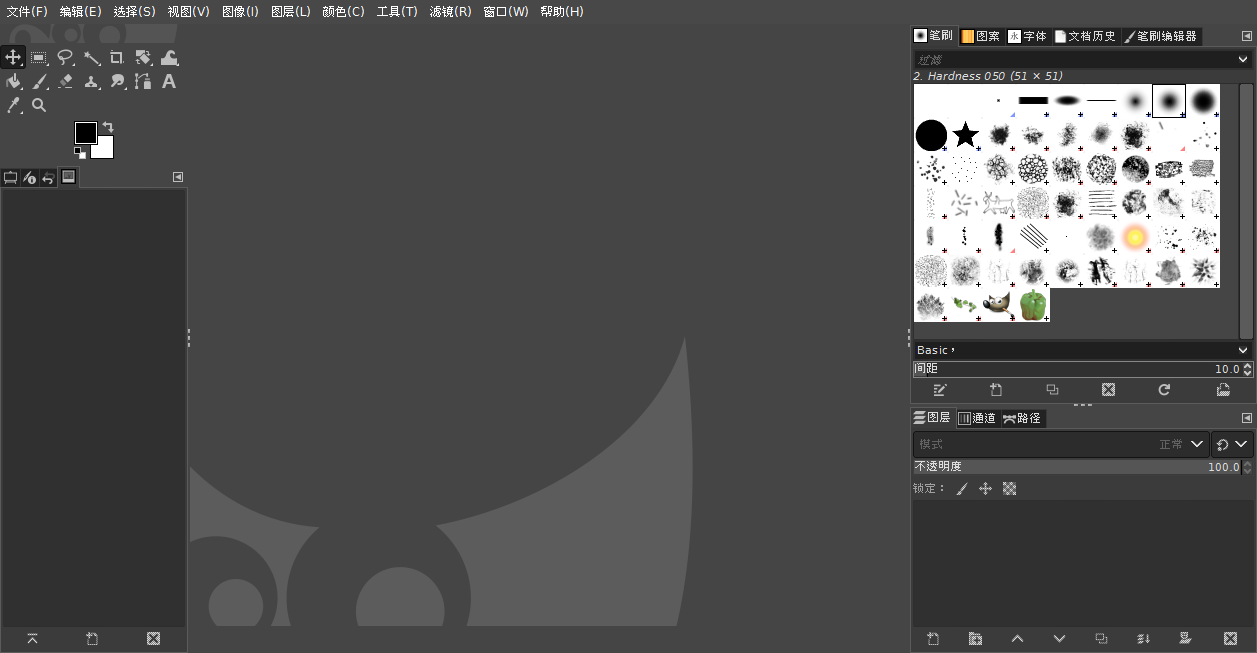Switch to the 图案 patterns tab

coord(980,36)
